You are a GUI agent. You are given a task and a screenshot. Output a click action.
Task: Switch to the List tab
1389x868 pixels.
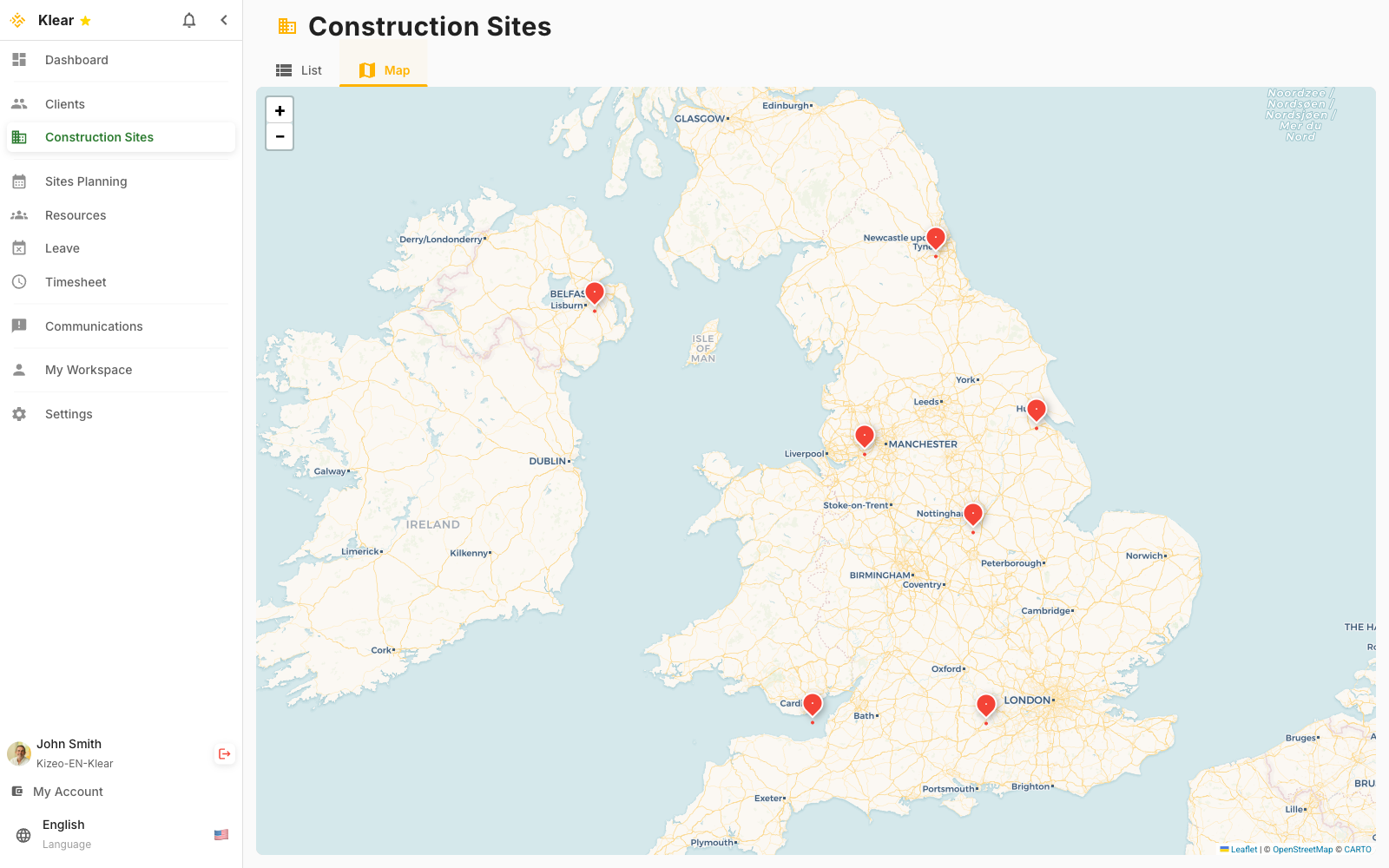299,69
